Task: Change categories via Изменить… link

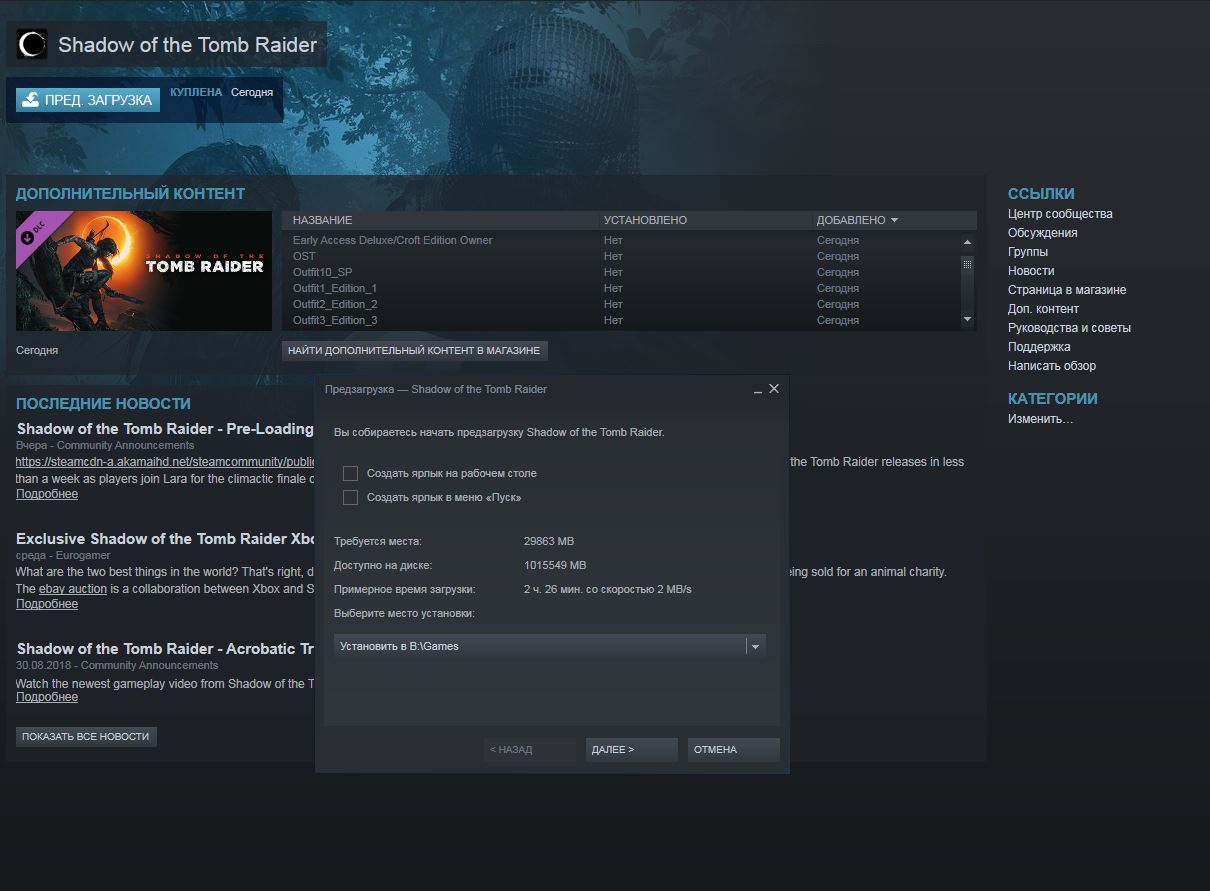Action: click(x=1040, y=419)
